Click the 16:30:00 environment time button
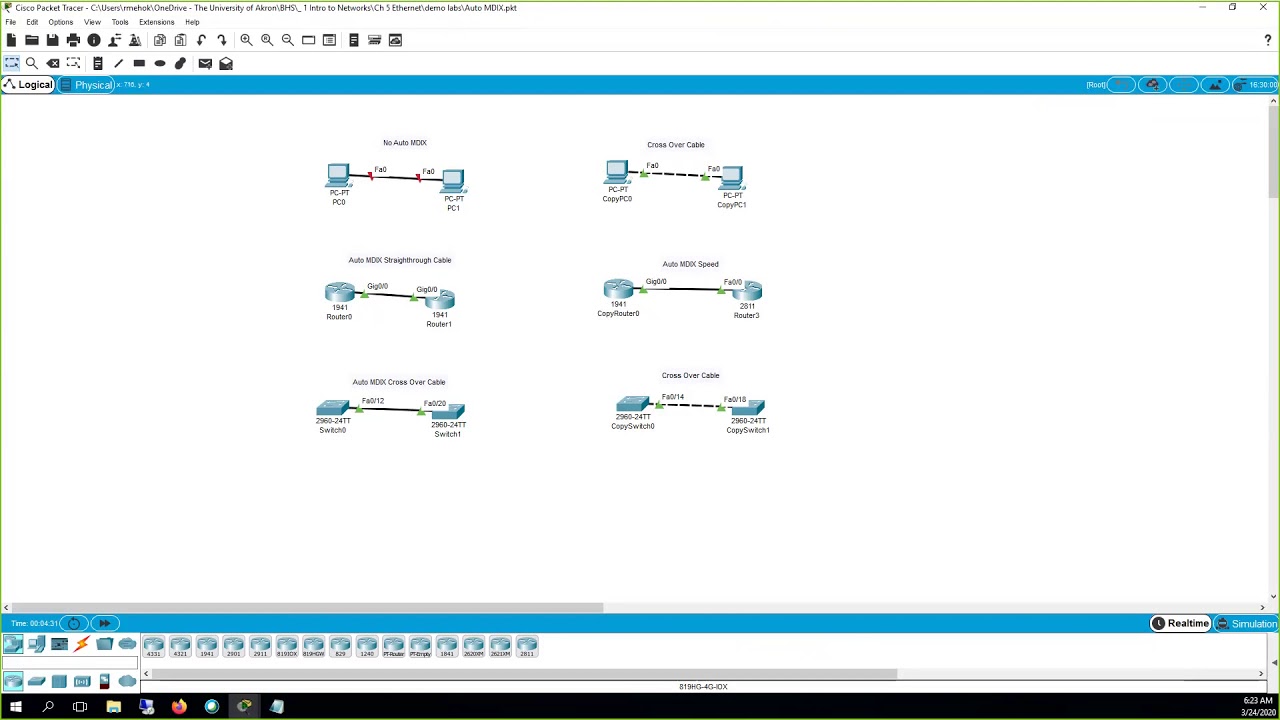The height and width of the screenshot is (720, 1280). click(1256, 85)
